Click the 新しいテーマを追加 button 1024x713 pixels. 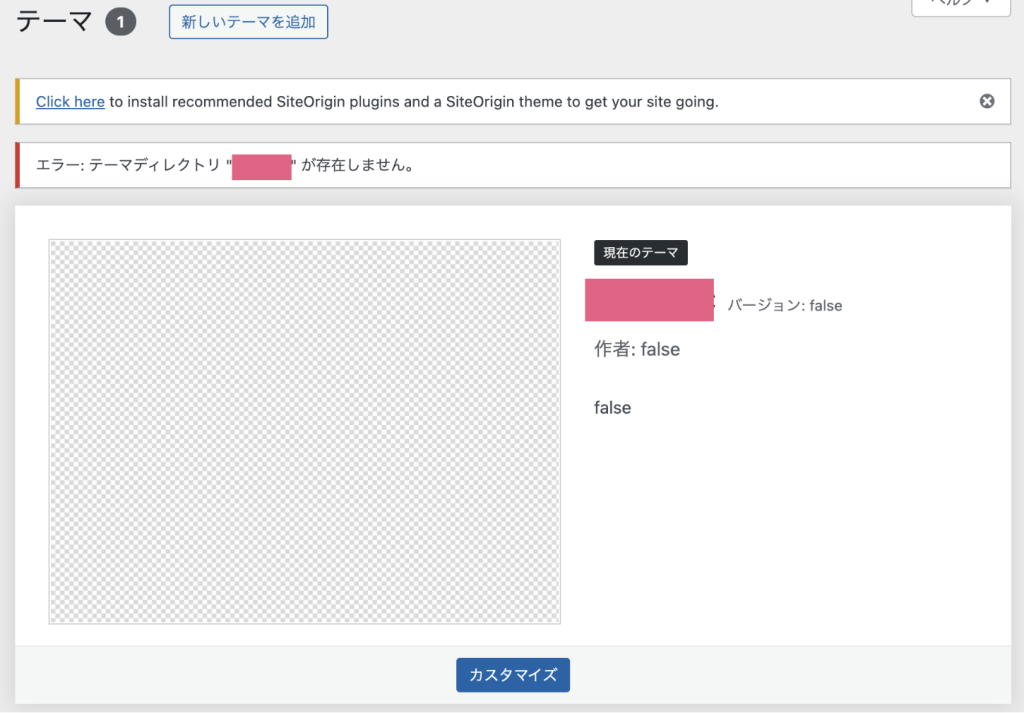[x=248, y=22]
